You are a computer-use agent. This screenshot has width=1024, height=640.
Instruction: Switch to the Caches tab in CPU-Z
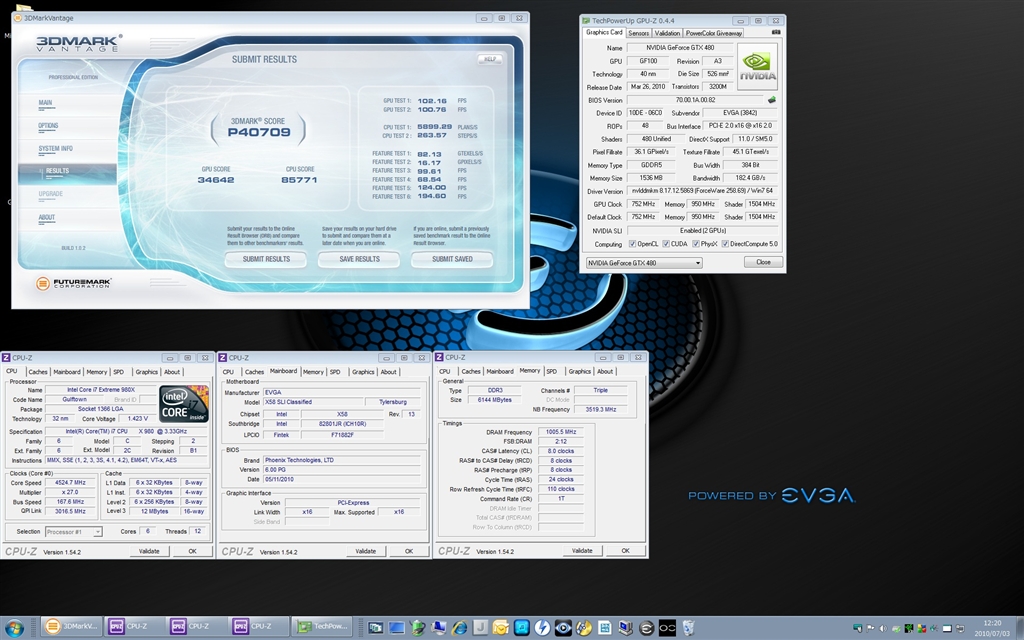(x=38, y=372)
